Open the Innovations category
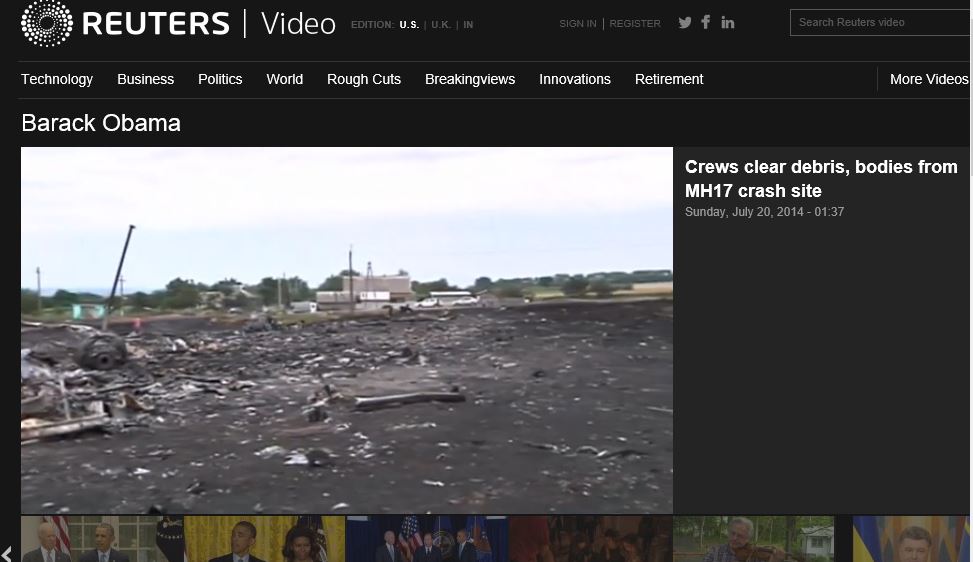973x562 pixels. click(575, 79)
